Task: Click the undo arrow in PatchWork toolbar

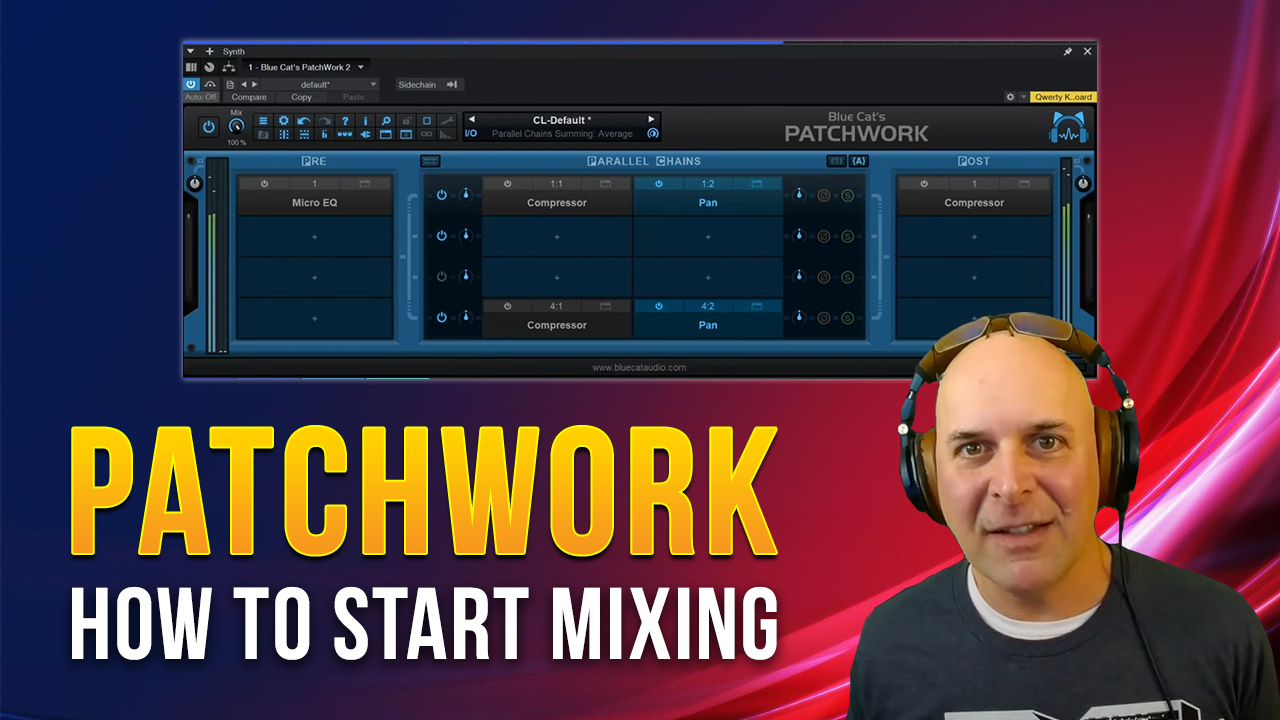Action: [304, 121]
